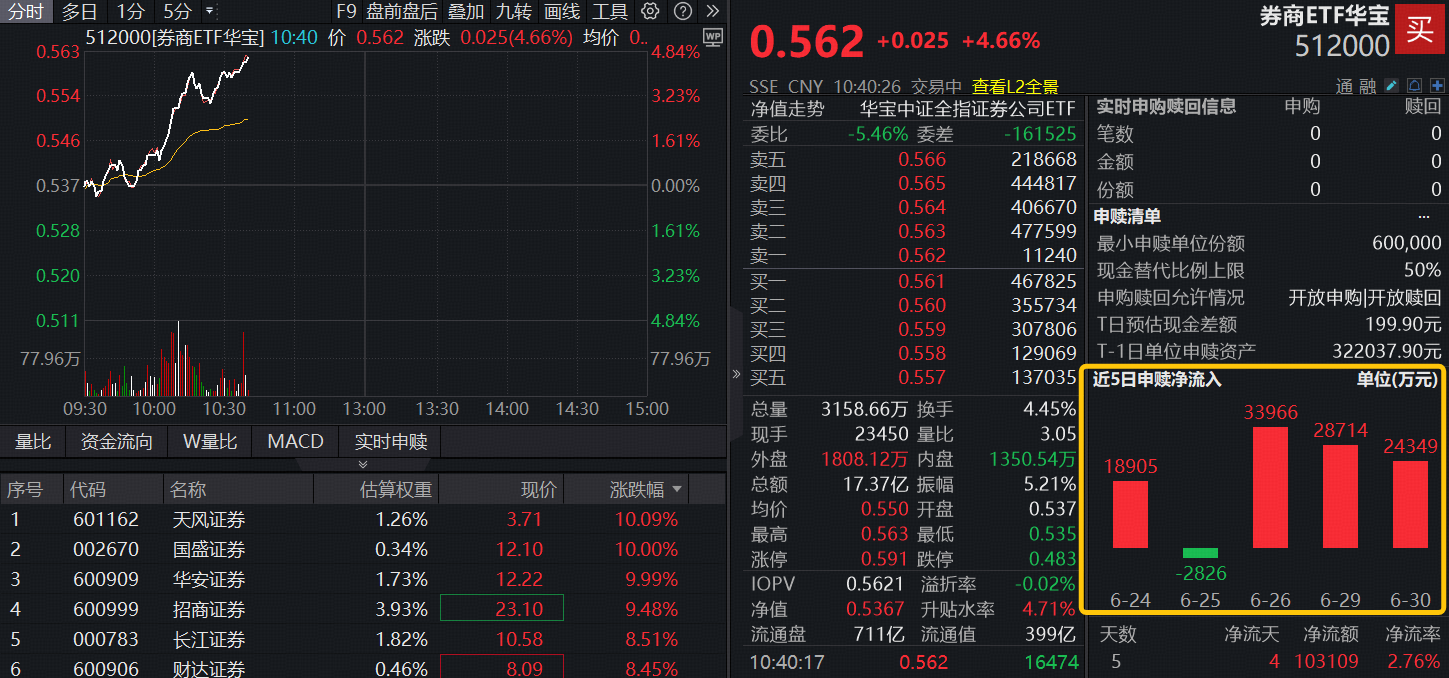
Task: Click the 6-30 bar showing 24349
Action: tap(1410, 504)
